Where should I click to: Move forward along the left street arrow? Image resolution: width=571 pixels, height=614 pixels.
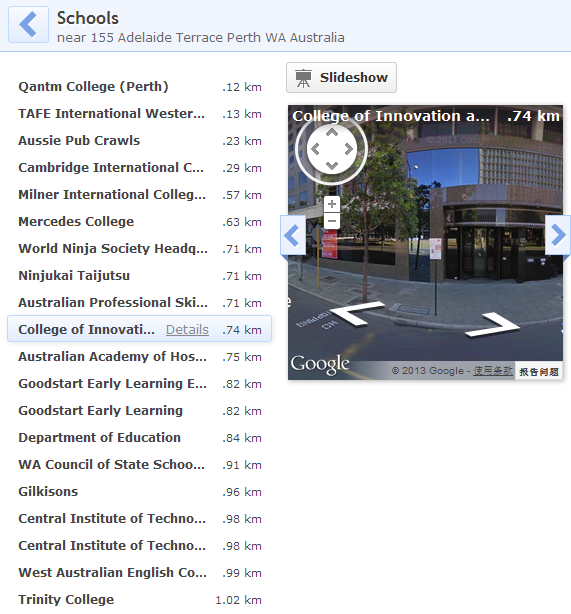click(356, 312)
